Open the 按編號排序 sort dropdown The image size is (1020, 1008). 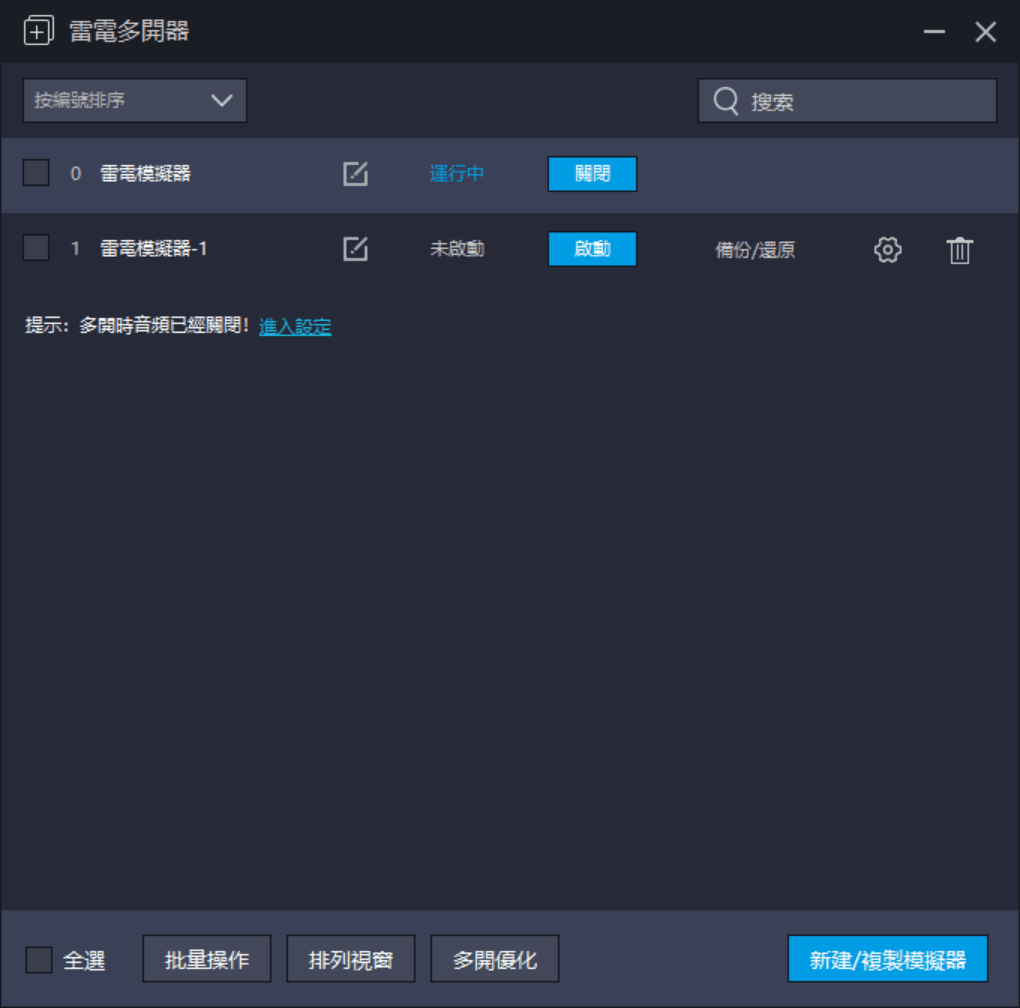pyautogui.click(x=135, y=100)
